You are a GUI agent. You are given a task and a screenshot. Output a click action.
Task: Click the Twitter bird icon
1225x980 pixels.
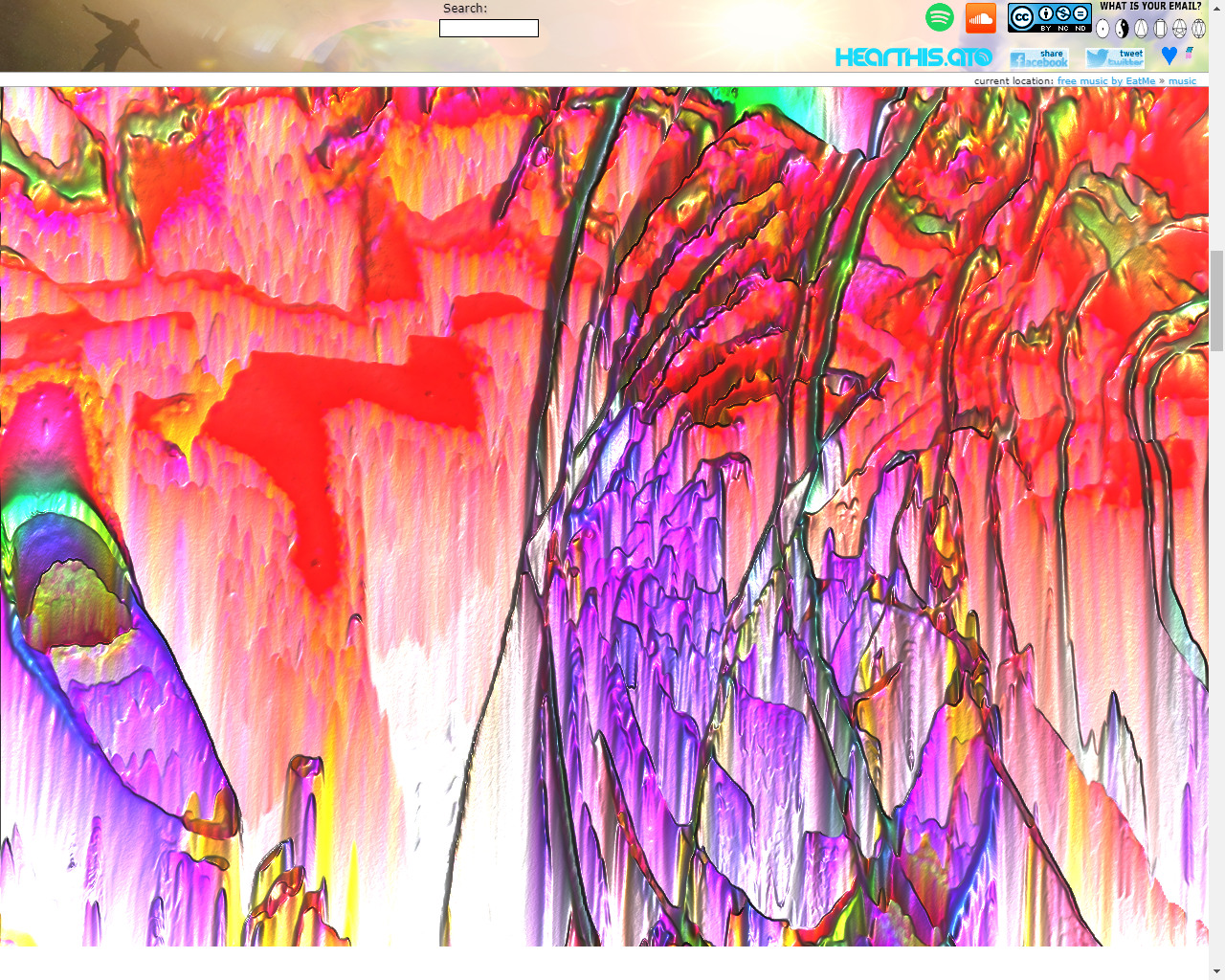pos(1097,57)
